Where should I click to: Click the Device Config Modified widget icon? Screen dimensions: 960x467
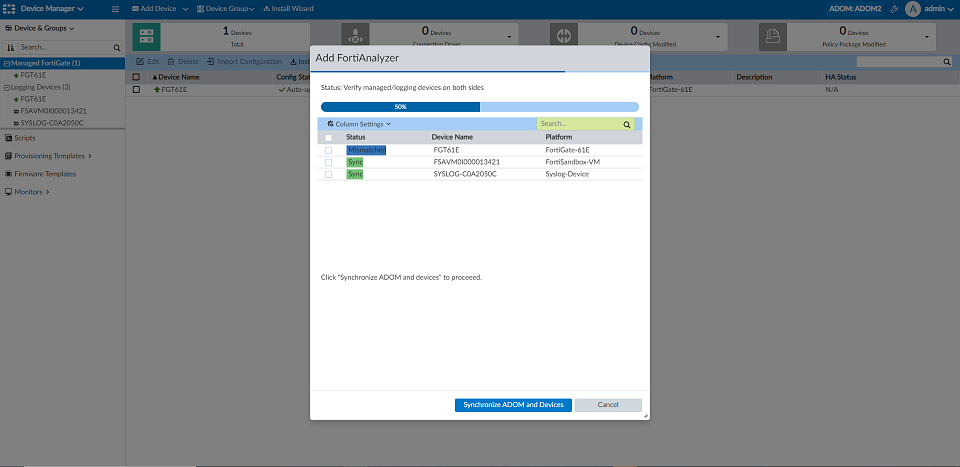(564, 37)
